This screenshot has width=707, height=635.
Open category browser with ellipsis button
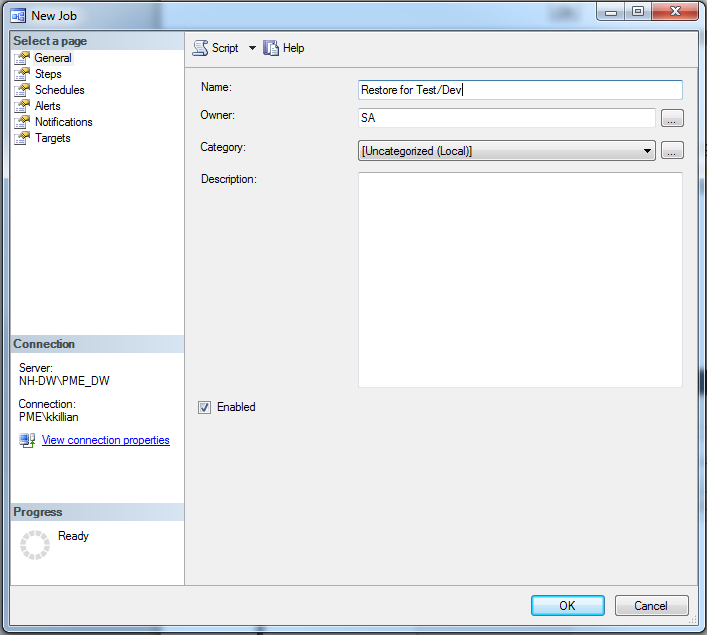[672, 151]
